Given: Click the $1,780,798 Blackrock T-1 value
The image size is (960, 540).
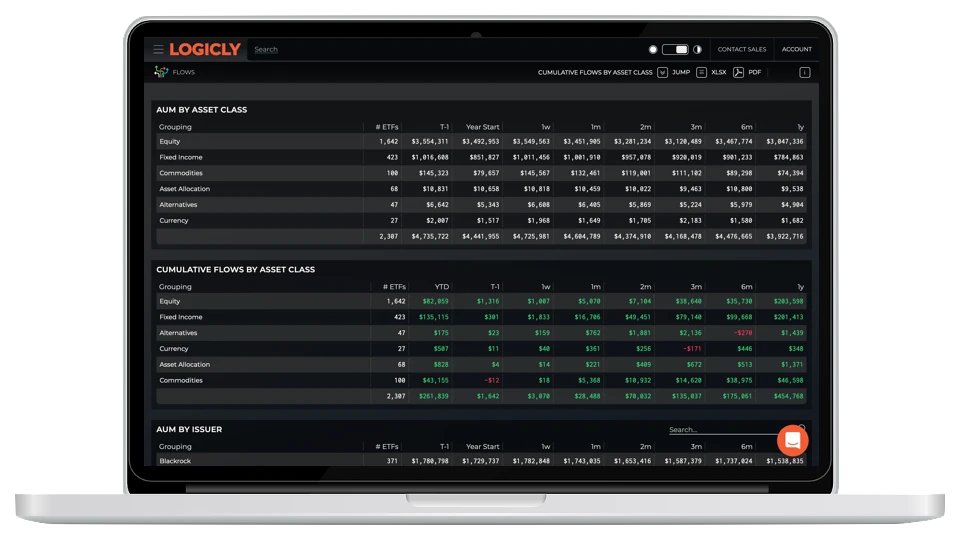Looking at the screenshot, I should coord(430,461).
